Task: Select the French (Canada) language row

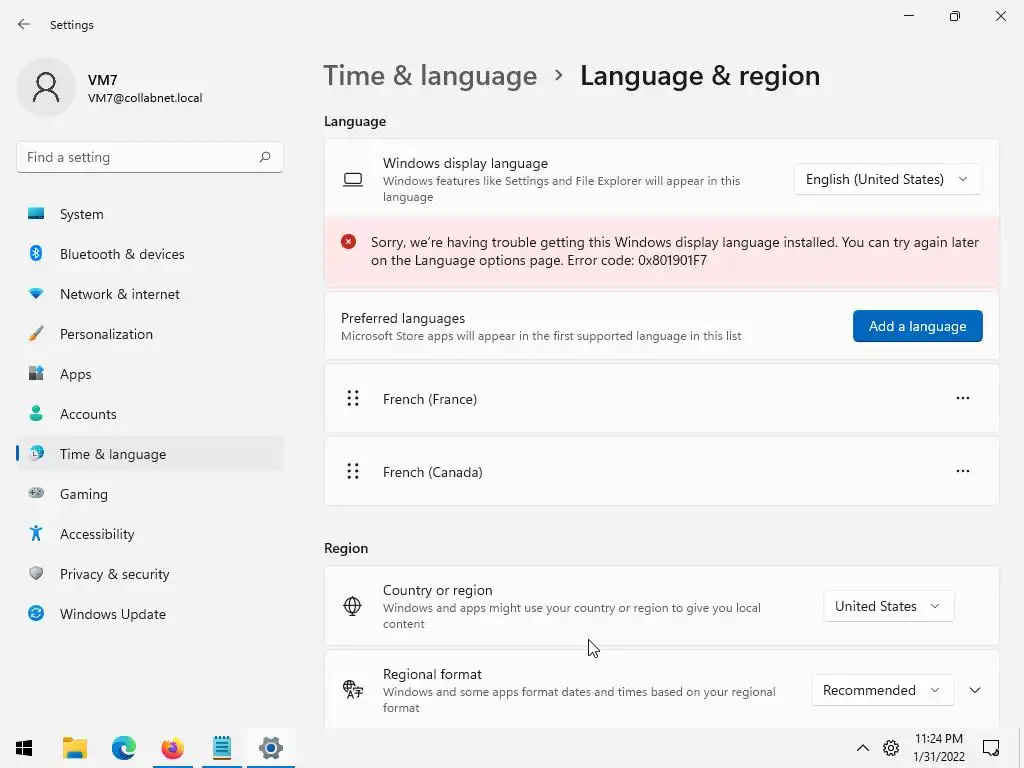Action: tap(662, 472)
